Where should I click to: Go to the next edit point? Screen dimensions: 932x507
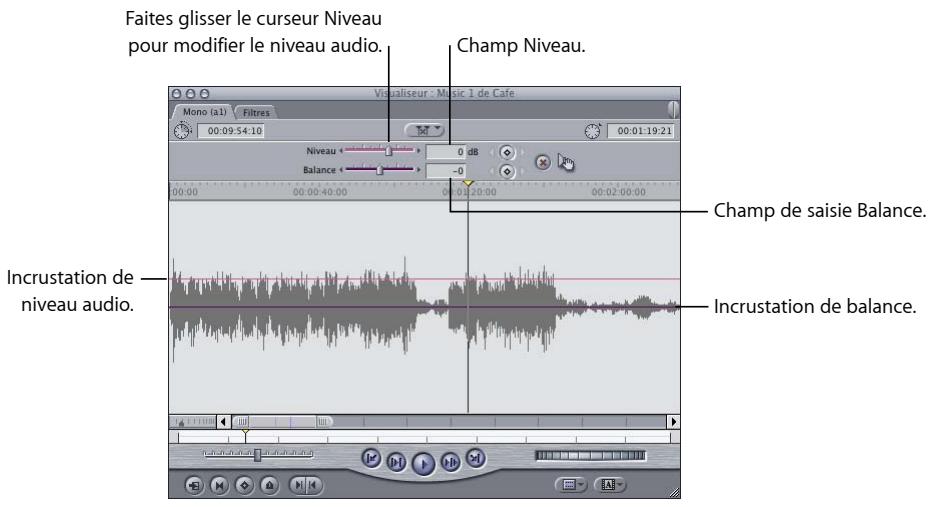coord(475,458)
